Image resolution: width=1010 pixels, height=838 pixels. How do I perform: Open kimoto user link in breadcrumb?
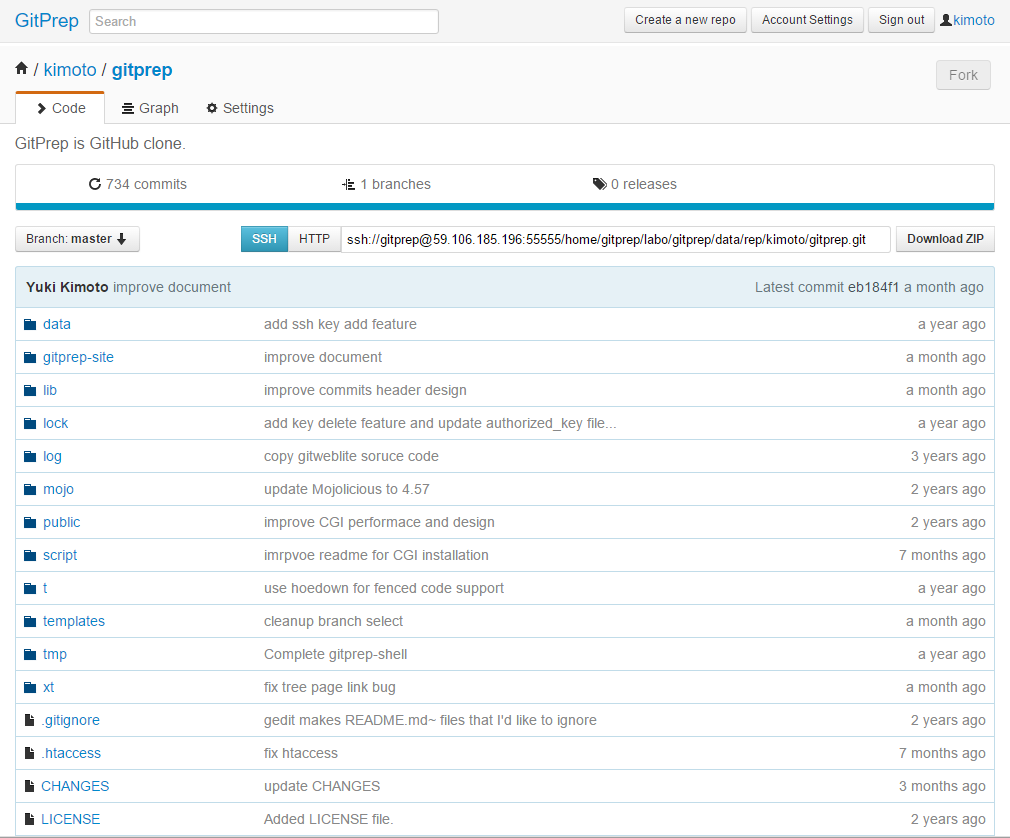(x=70, y=70)
